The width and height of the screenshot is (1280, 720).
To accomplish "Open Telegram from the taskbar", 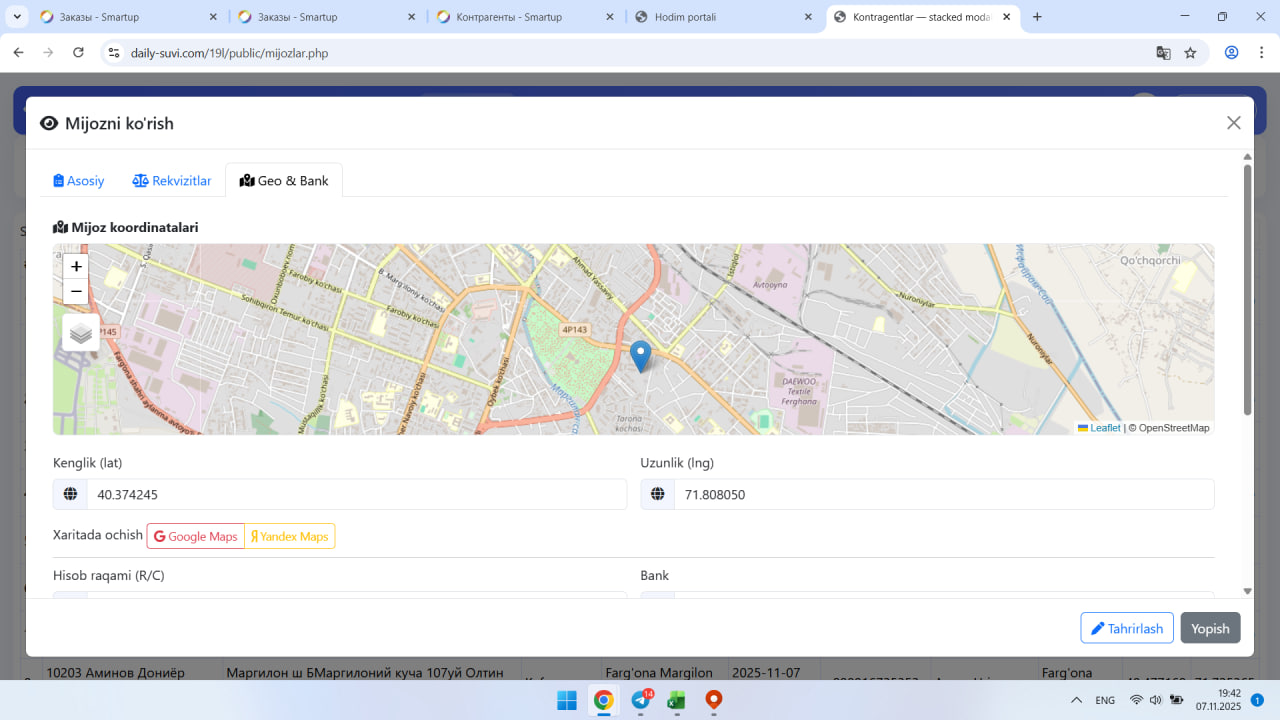I will pyautogui.click(x=641, y=700).
